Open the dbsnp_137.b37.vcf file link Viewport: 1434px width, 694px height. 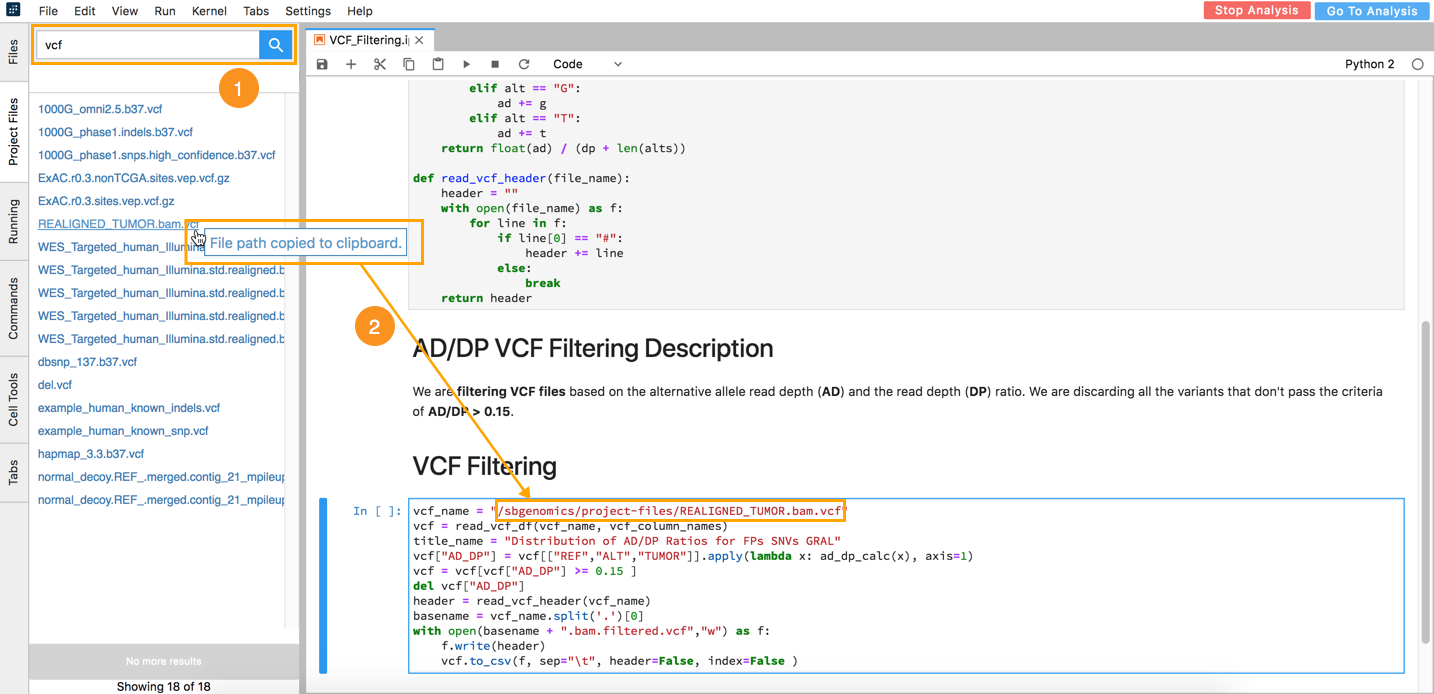click(87, 361)
